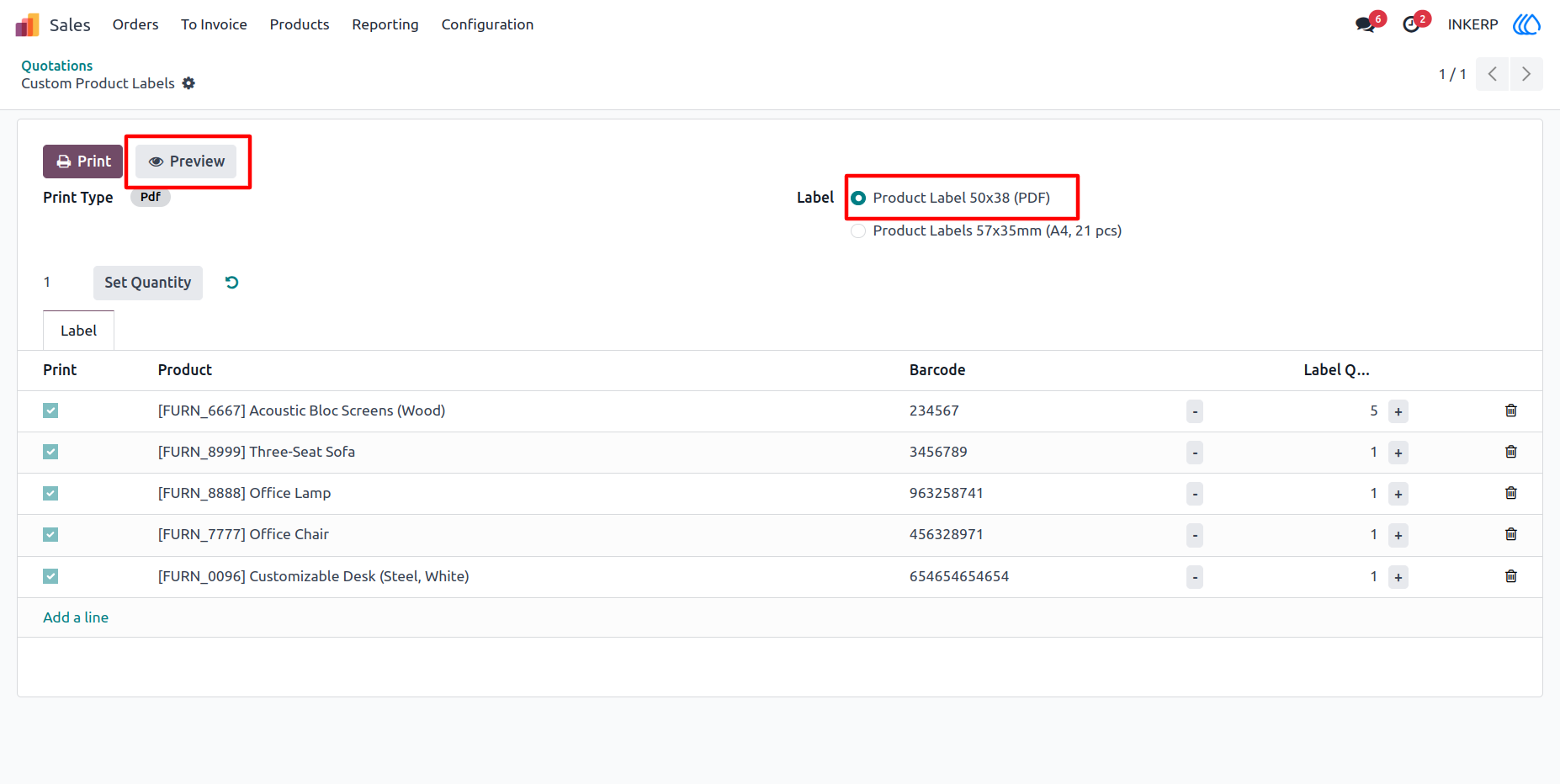
Task: Uncheck print for Three-Seat Sofa
Action: tap(50, 452)
